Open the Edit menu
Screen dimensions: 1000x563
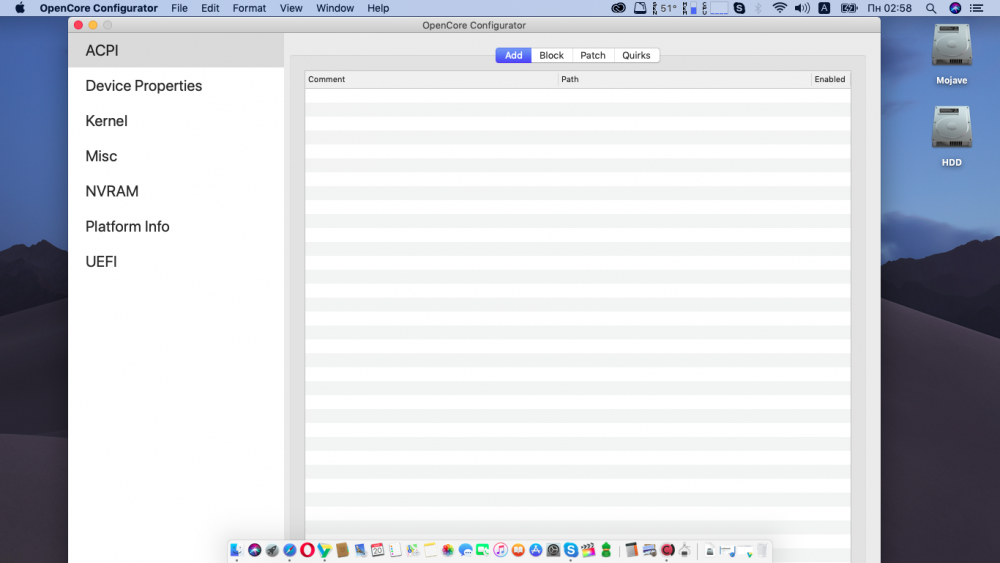click(210, 8)
